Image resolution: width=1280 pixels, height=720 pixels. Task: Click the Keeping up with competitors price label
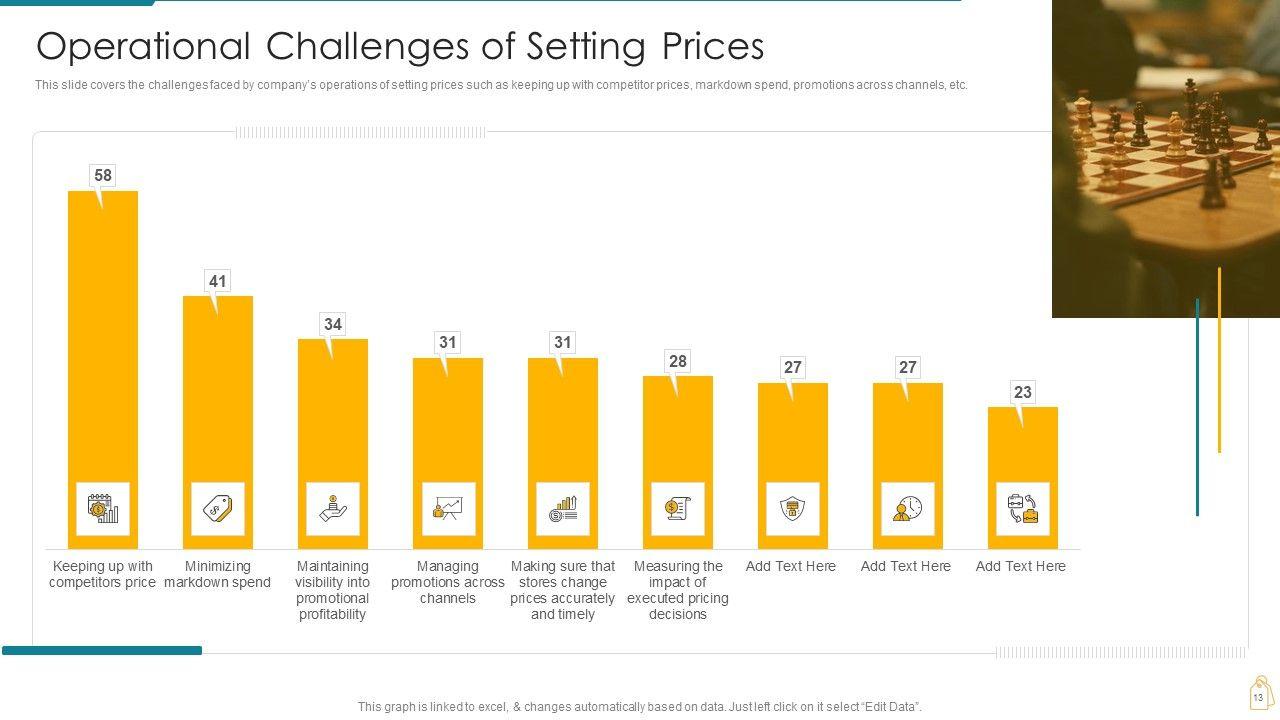pyautogui.click(x=103, y=574)
